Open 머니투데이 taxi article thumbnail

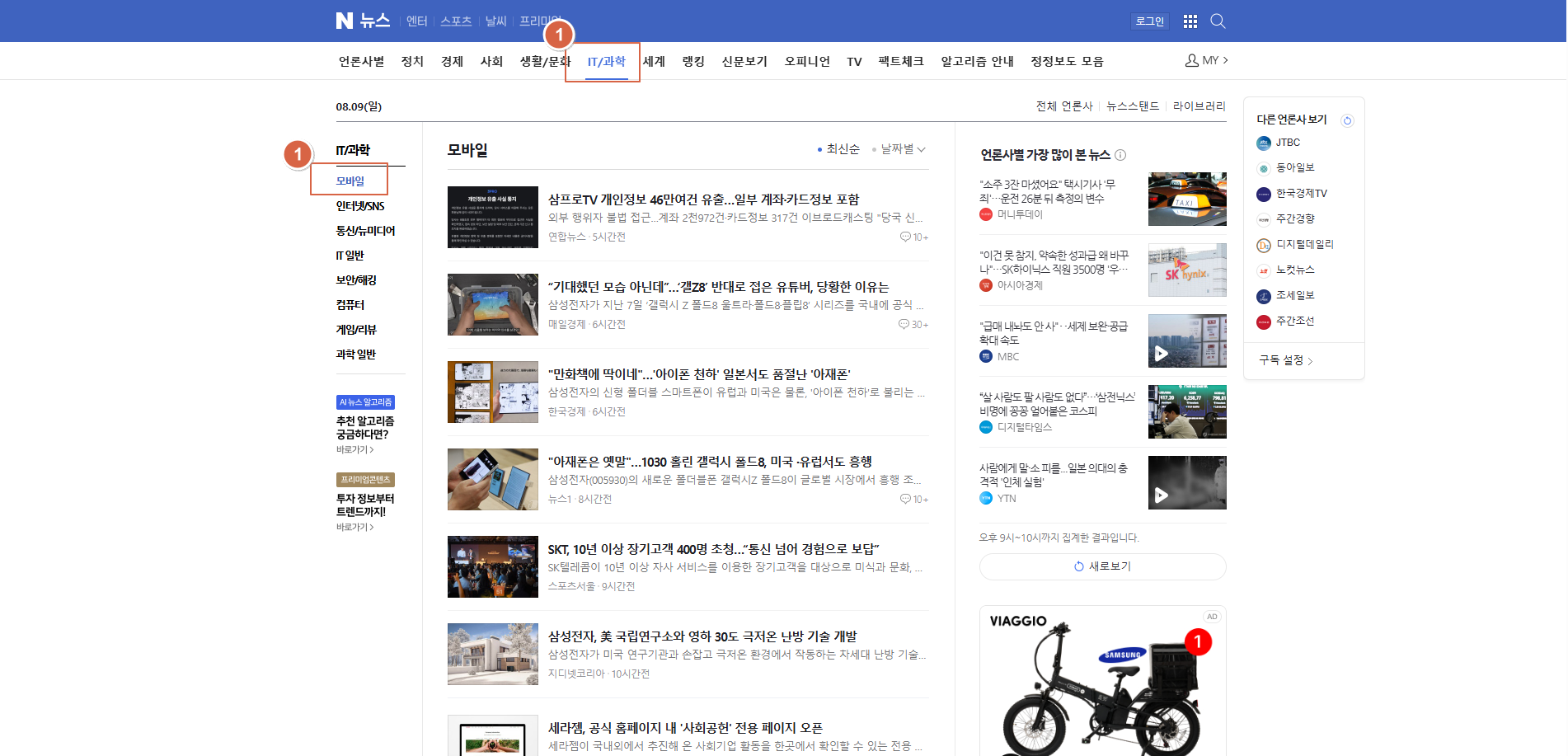[x=1187, y=199]
